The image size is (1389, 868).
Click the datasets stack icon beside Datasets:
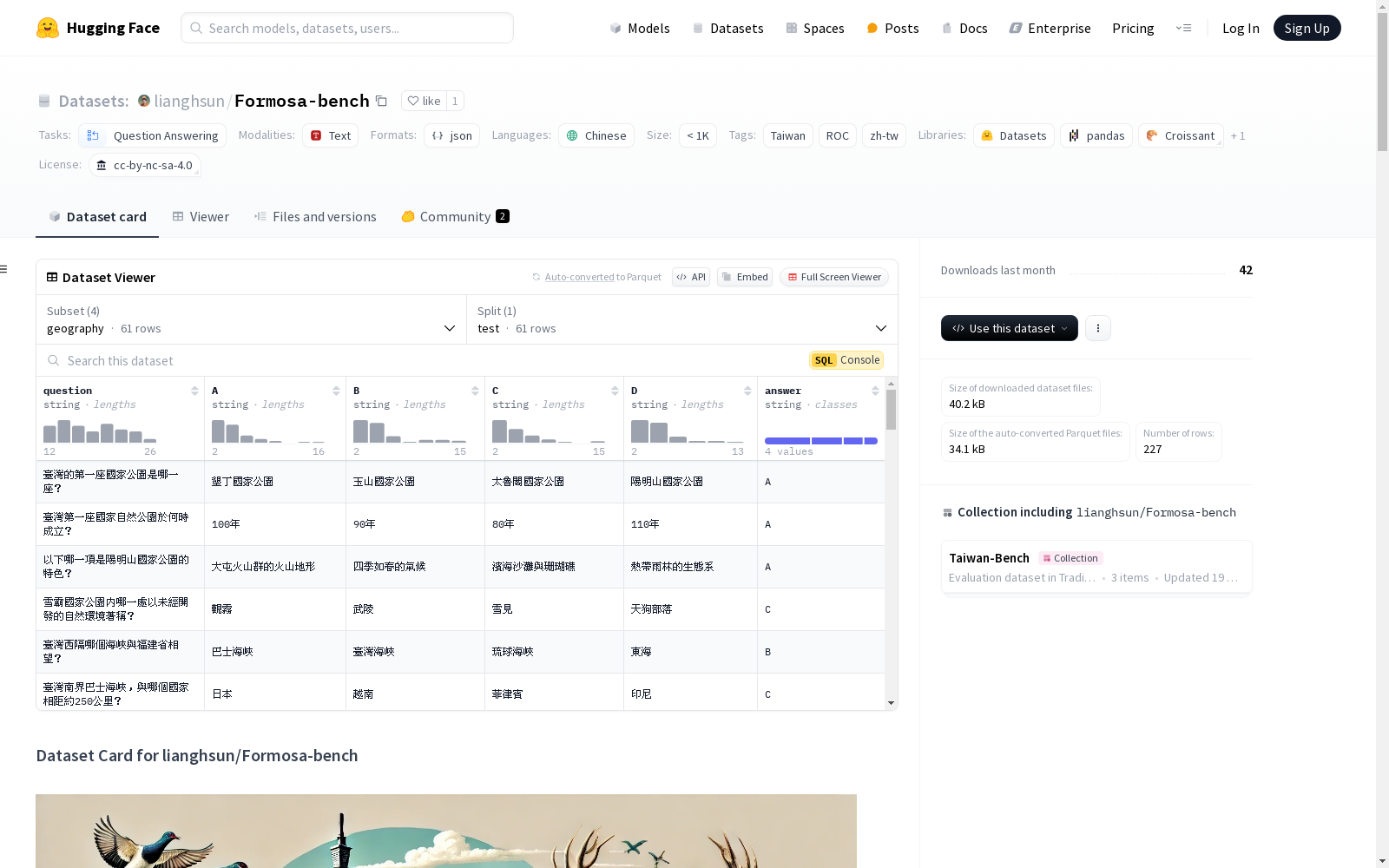(x=44, y=101)
